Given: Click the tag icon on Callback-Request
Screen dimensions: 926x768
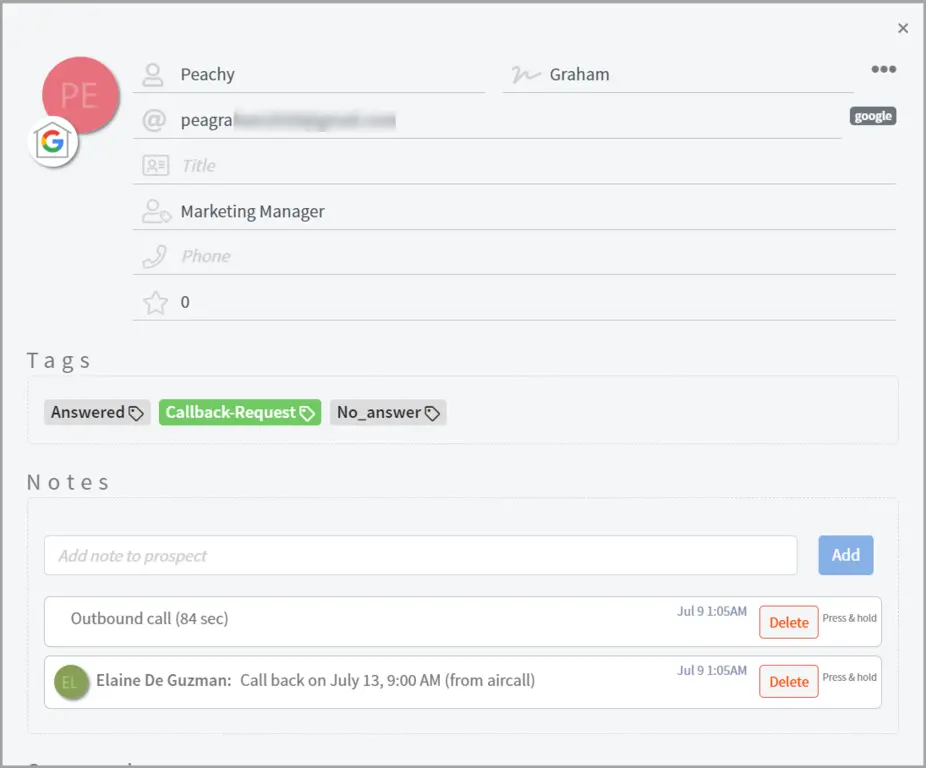Looking at the screenshot, I should click(x=307, y=413).
